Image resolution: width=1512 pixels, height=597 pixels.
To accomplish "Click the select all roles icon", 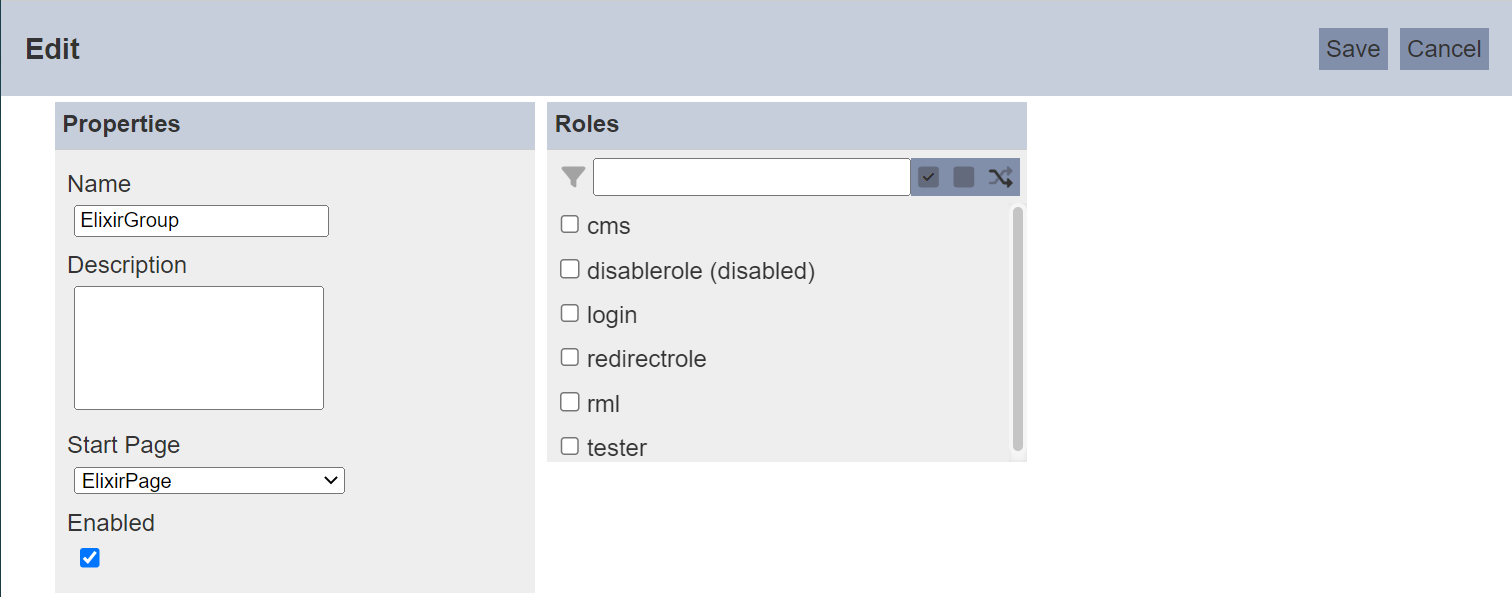I will [929, 177].
